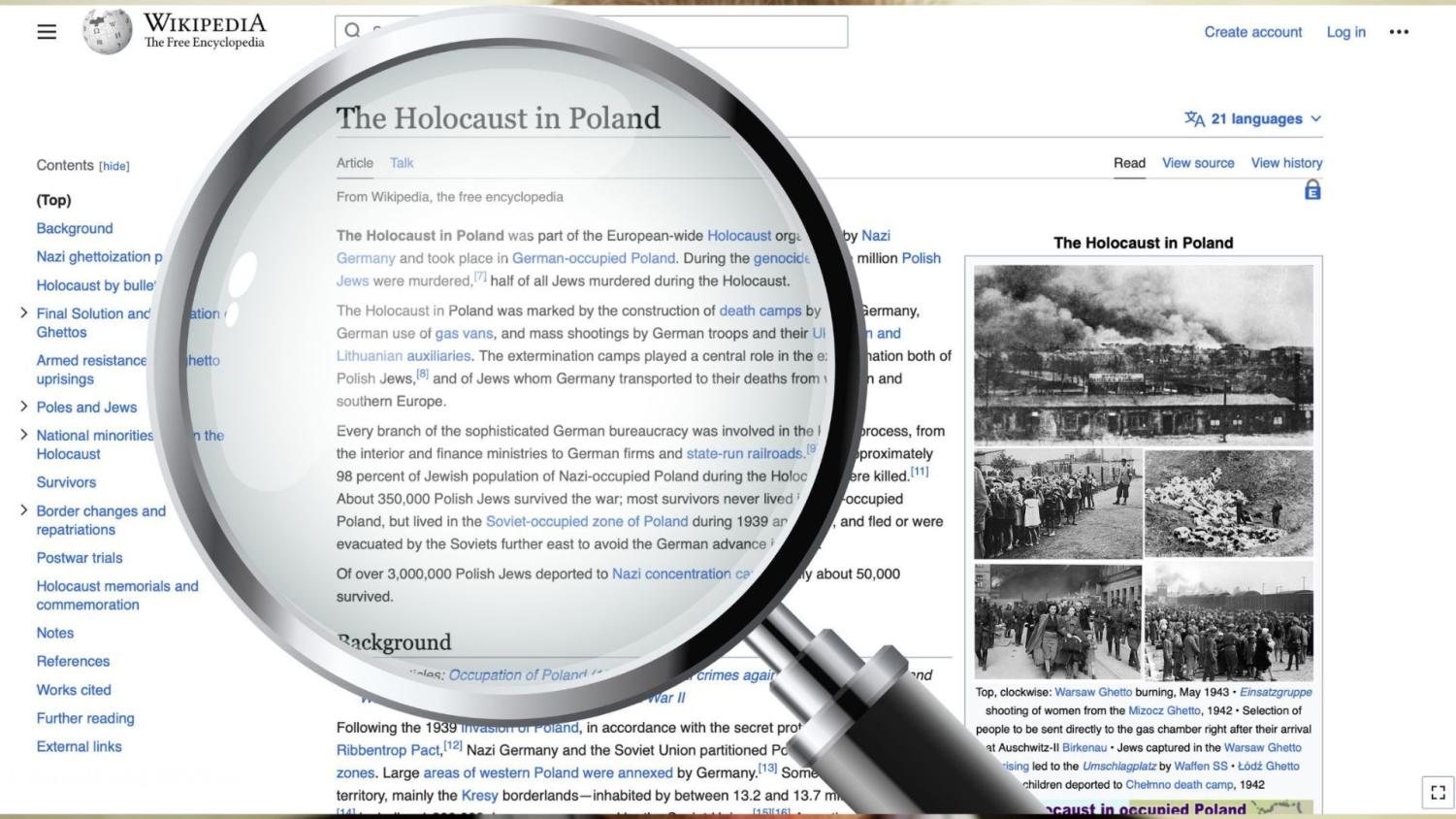The width and height of the screenshot is (1456, 819).
Task: Open the Warsaw Ghetto burning photo
Action: click(x=1144, y=354)
